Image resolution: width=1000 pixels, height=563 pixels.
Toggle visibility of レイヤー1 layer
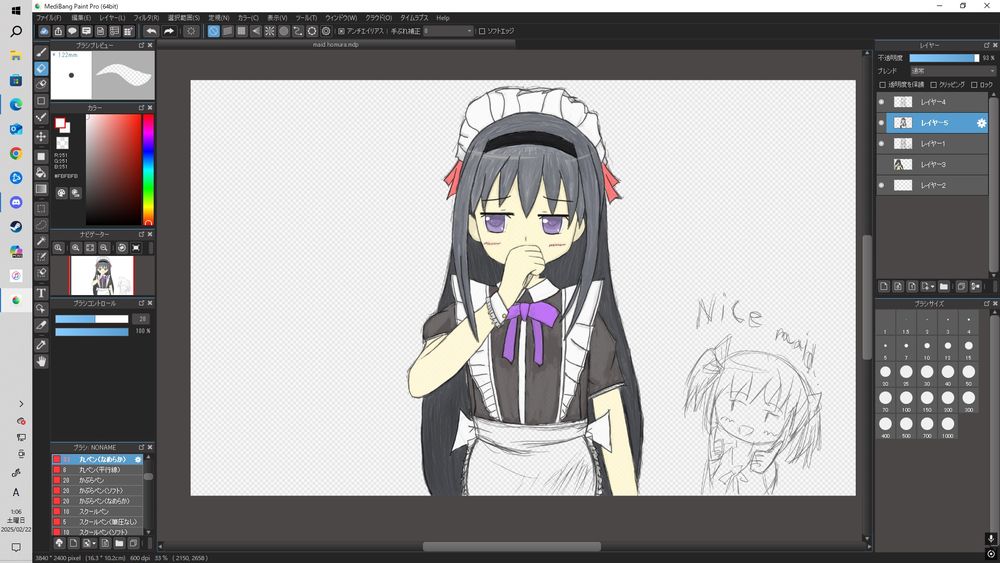(x=881, y=143)
